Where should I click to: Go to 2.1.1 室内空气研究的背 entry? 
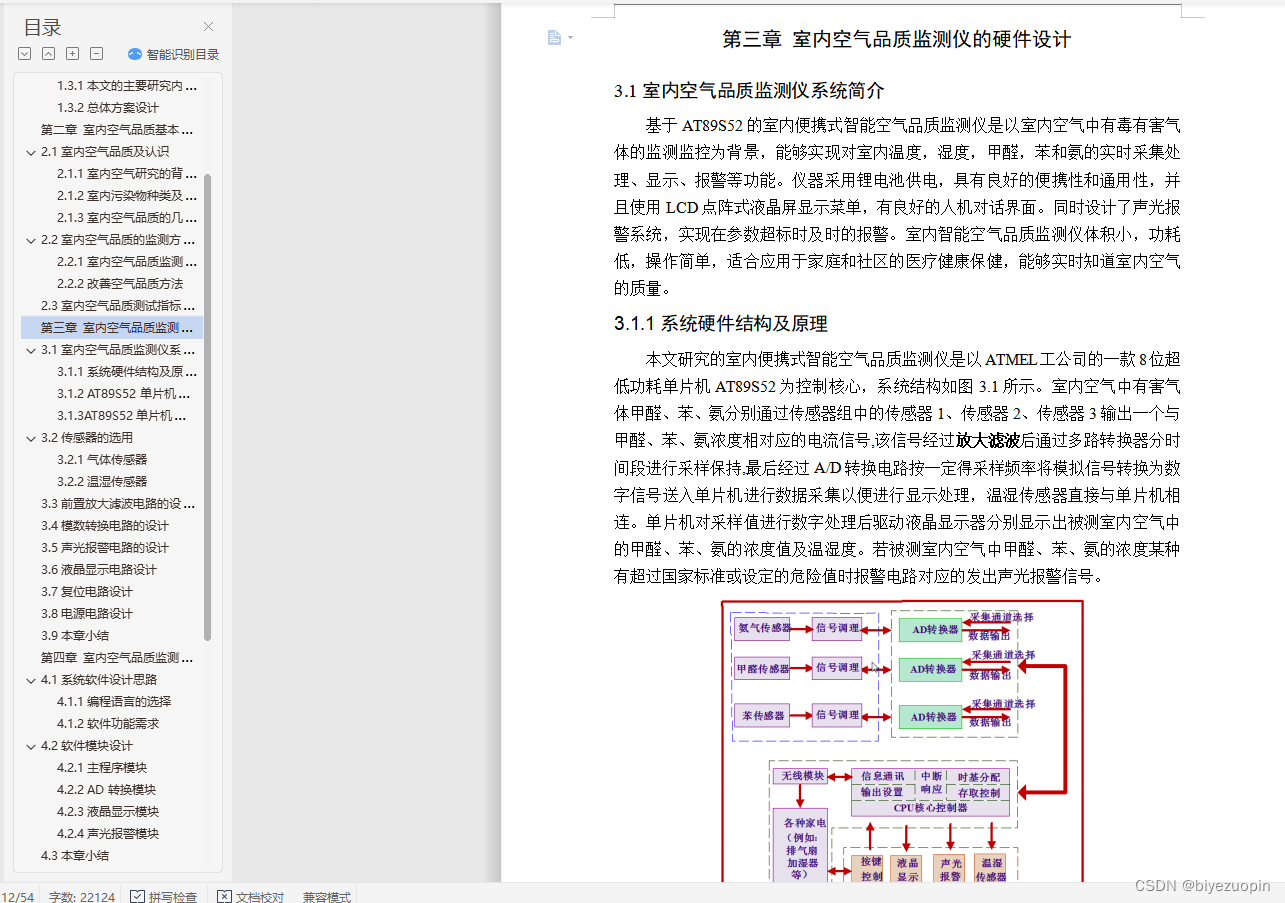point(126,174)
